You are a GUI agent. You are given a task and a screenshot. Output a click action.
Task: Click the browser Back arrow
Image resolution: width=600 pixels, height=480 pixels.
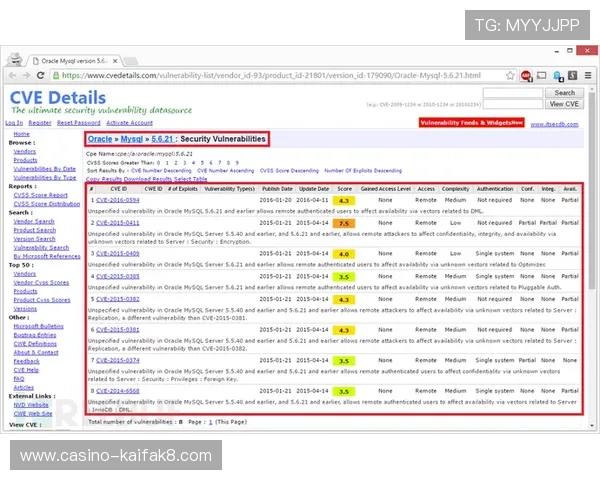click(13, 75)
